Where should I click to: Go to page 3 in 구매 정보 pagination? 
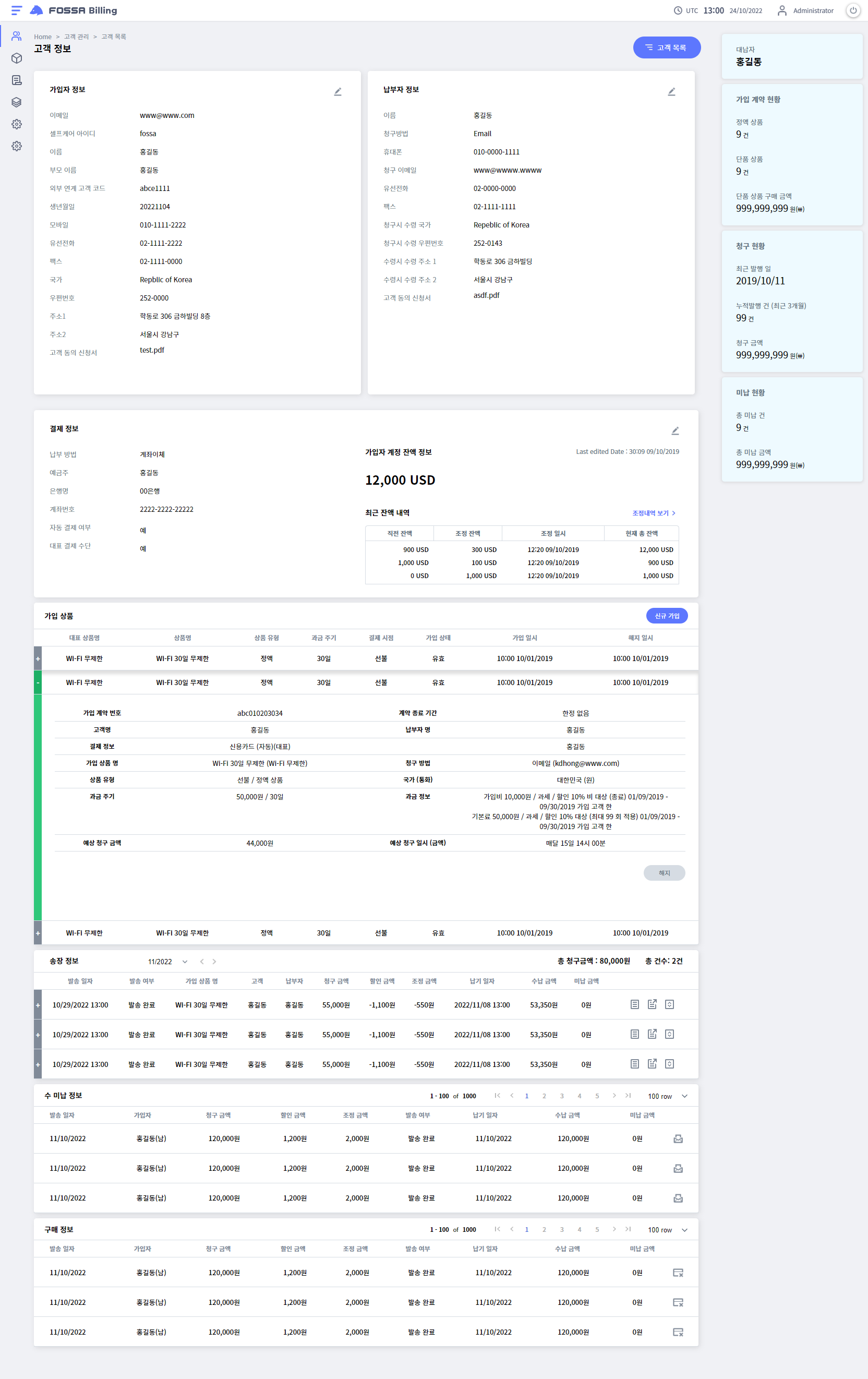(x=562, y=1230)
